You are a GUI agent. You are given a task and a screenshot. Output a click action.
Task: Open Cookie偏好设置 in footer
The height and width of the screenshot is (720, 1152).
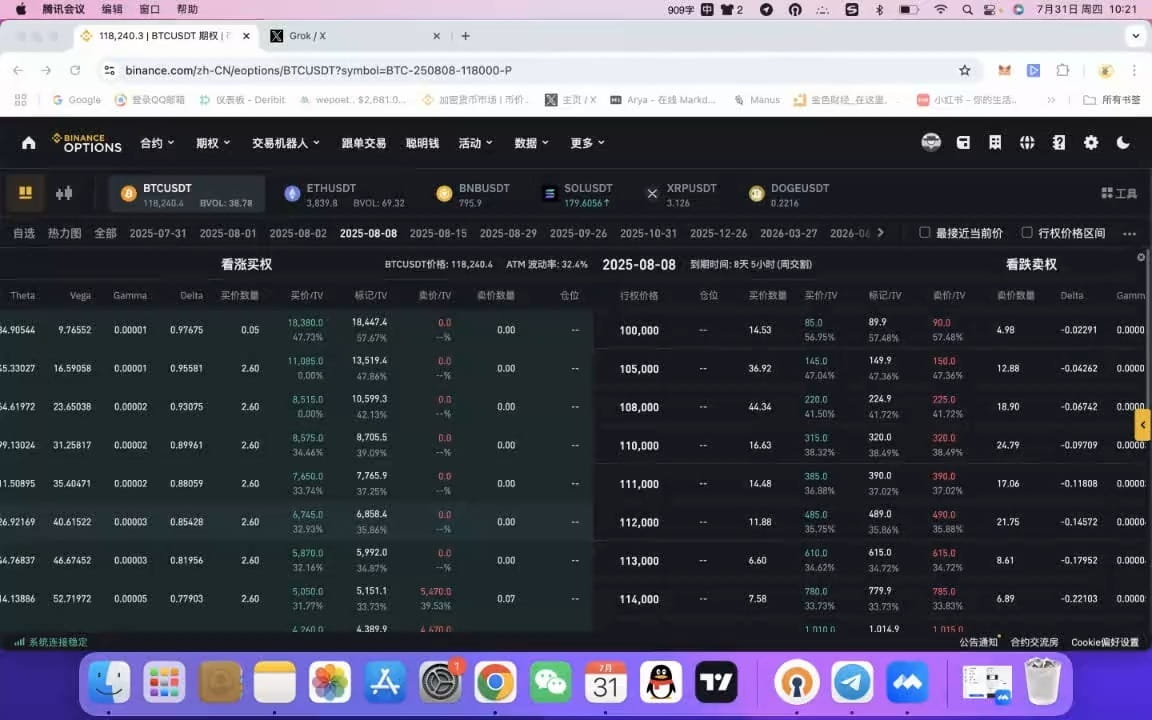tap(1105, 642)
